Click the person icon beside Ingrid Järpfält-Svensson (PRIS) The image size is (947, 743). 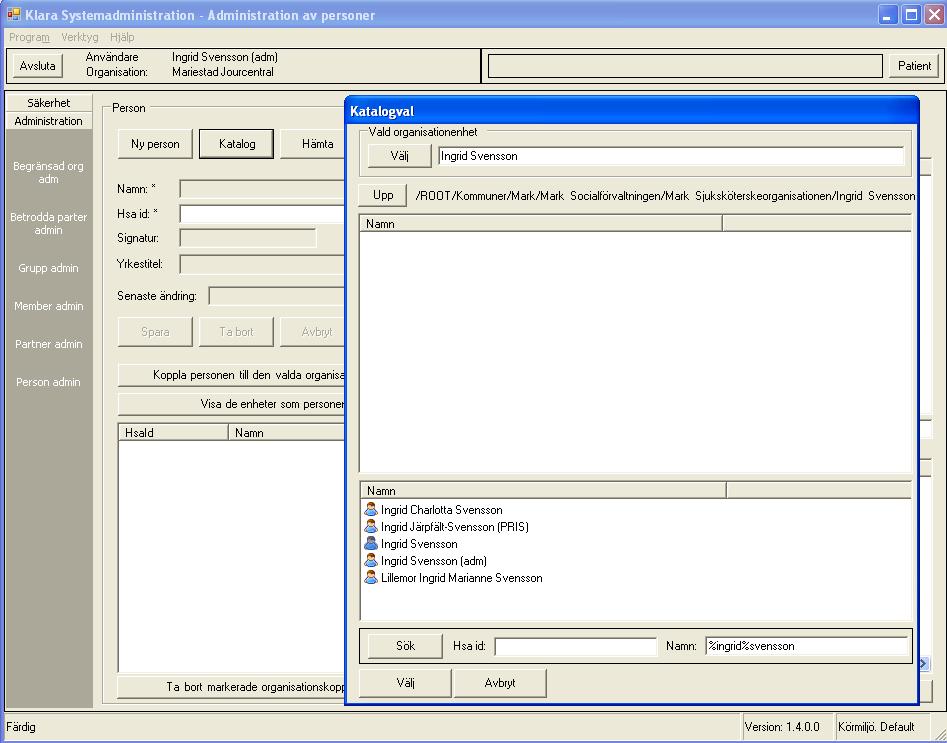pyautogui.click(x=371, y=526)
